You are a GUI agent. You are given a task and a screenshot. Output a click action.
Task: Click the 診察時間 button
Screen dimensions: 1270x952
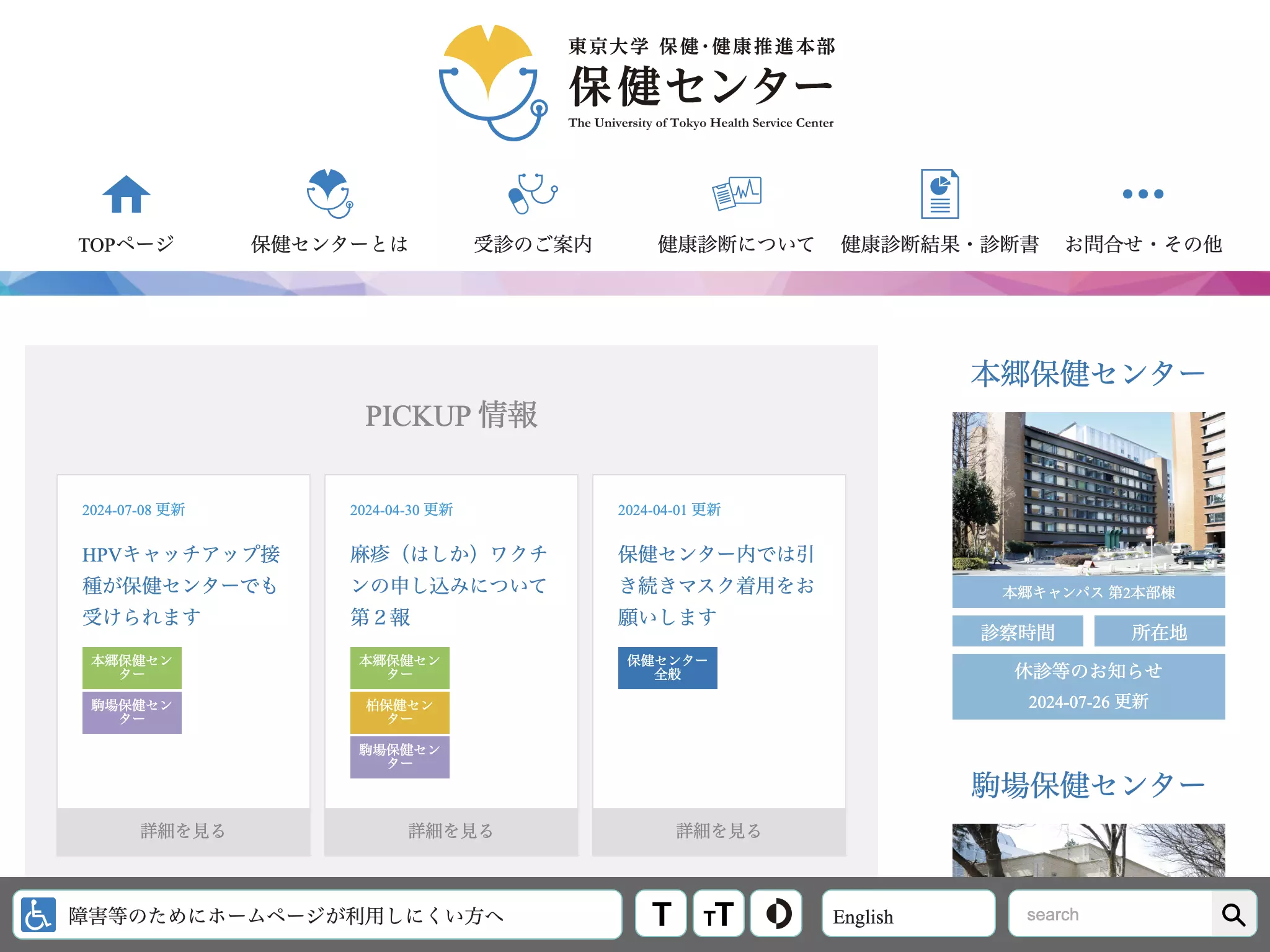[x=1018, y=632]
